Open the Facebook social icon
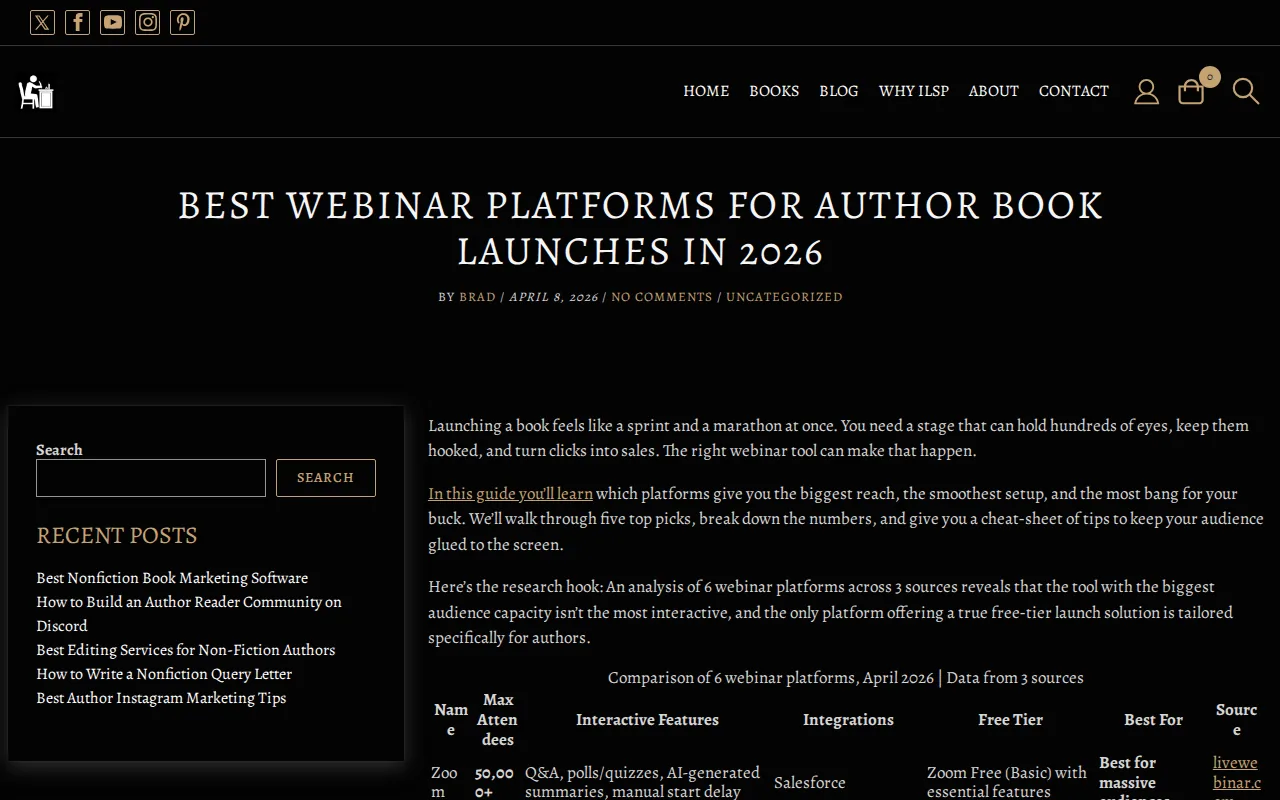Screen dimensions: 1280x800 point(77,22)
